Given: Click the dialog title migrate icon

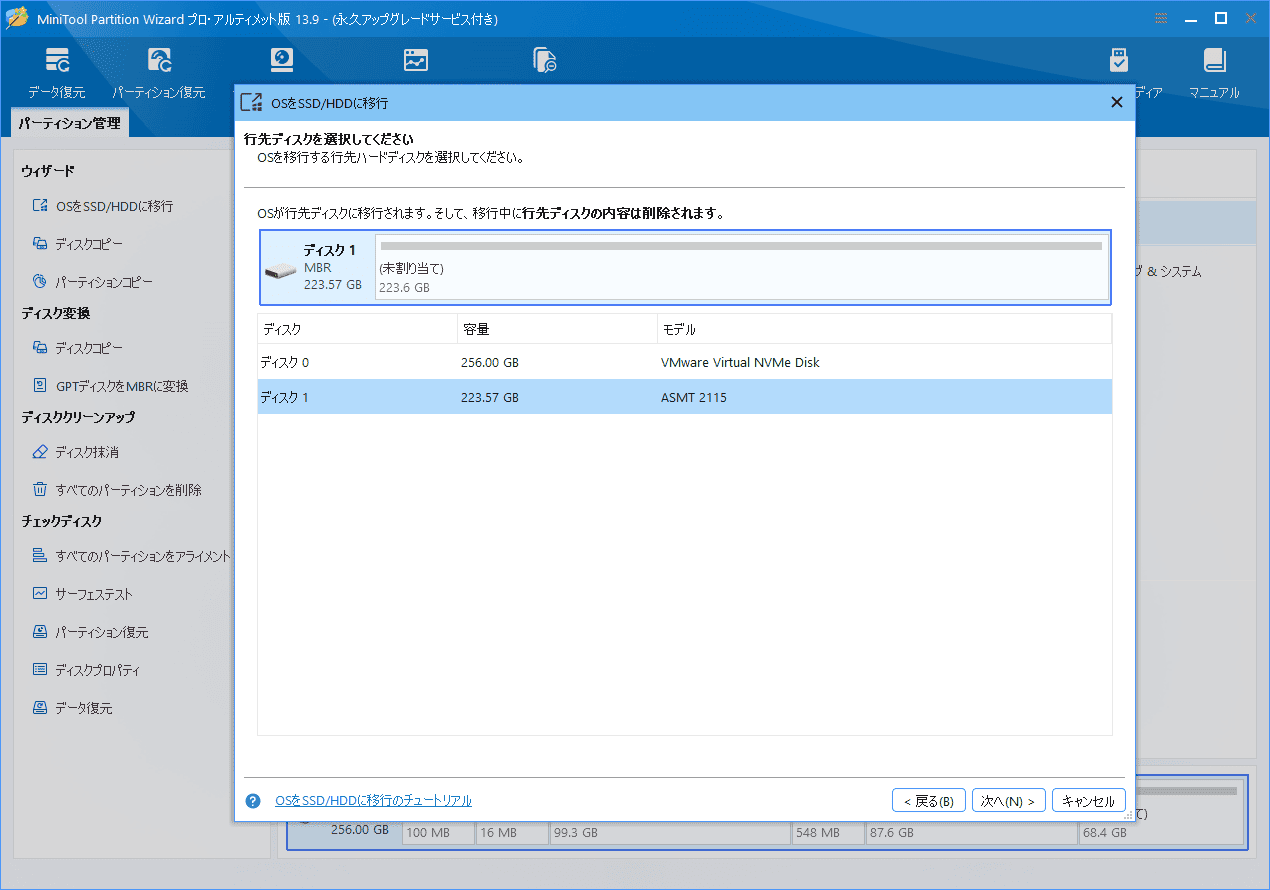Looking at the screenshot, I should tap(252, 103).
